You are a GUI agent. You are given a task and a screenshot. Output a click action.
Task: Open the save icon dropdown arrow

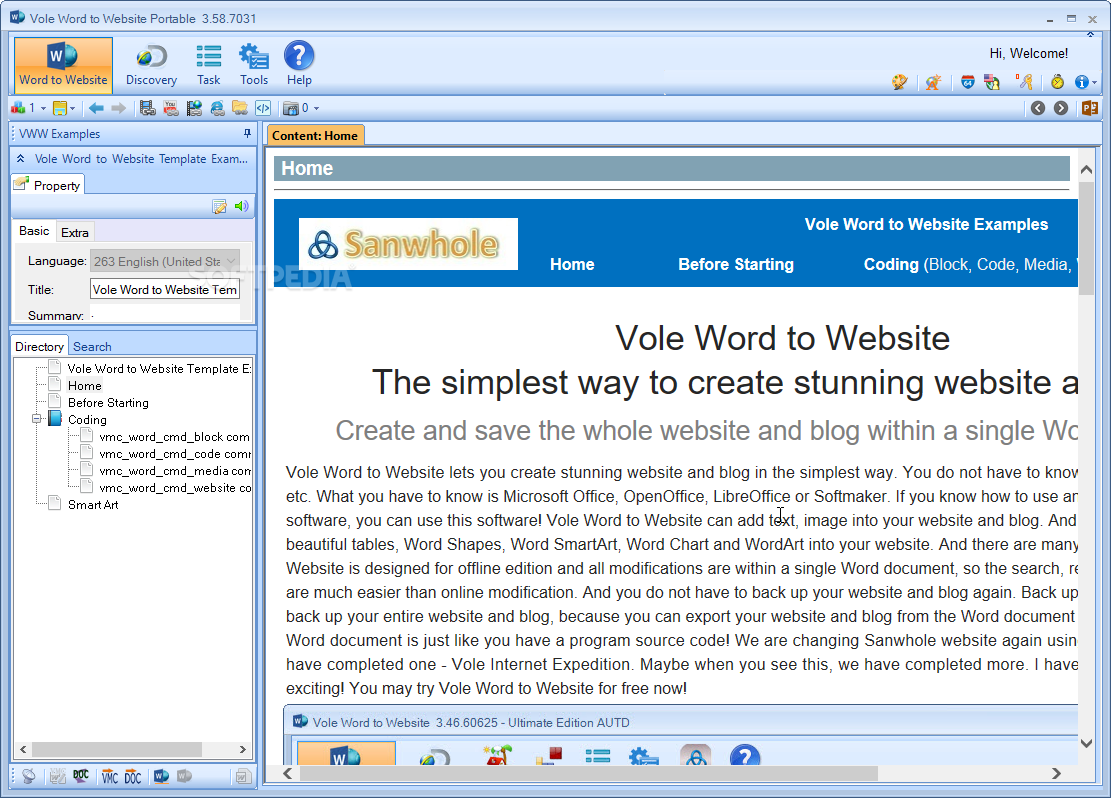[x=72, y=108]
